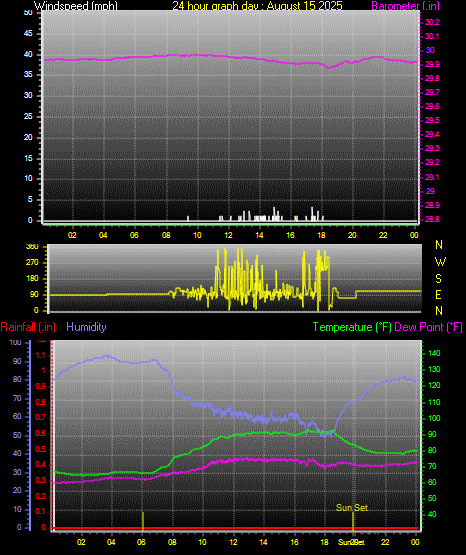Click the 28.8 barometer scale value
466x555 pixels.
pos(432,219)
